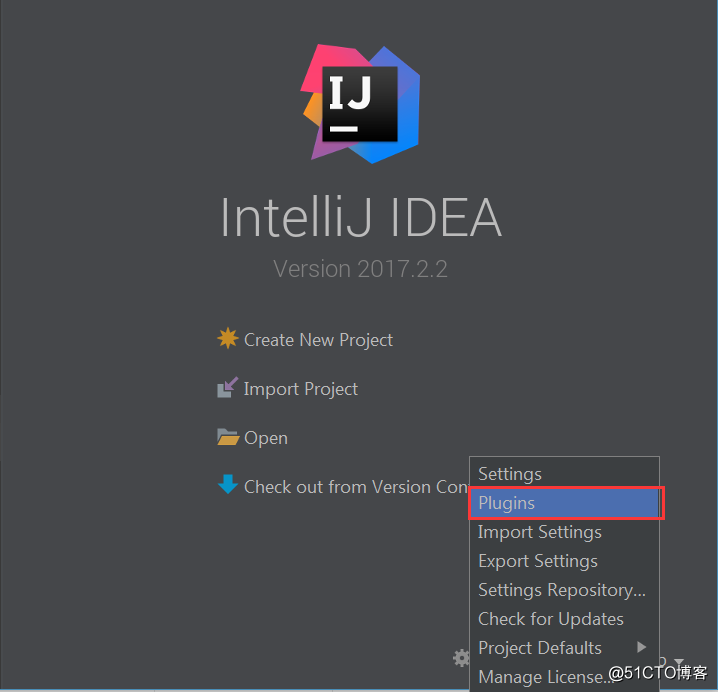Viewport: 718px width, 692px height.
Task: Click the Version 2017.2.2 text
Action: (360, 268)
